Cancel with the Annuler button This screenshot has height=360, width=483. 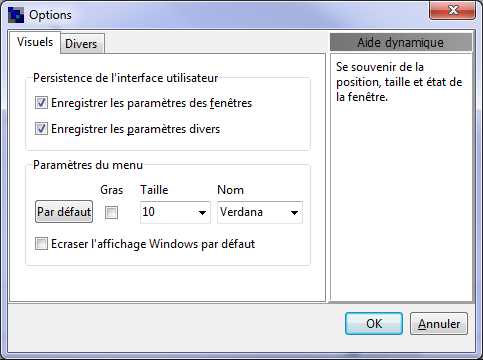pos(439,323)
